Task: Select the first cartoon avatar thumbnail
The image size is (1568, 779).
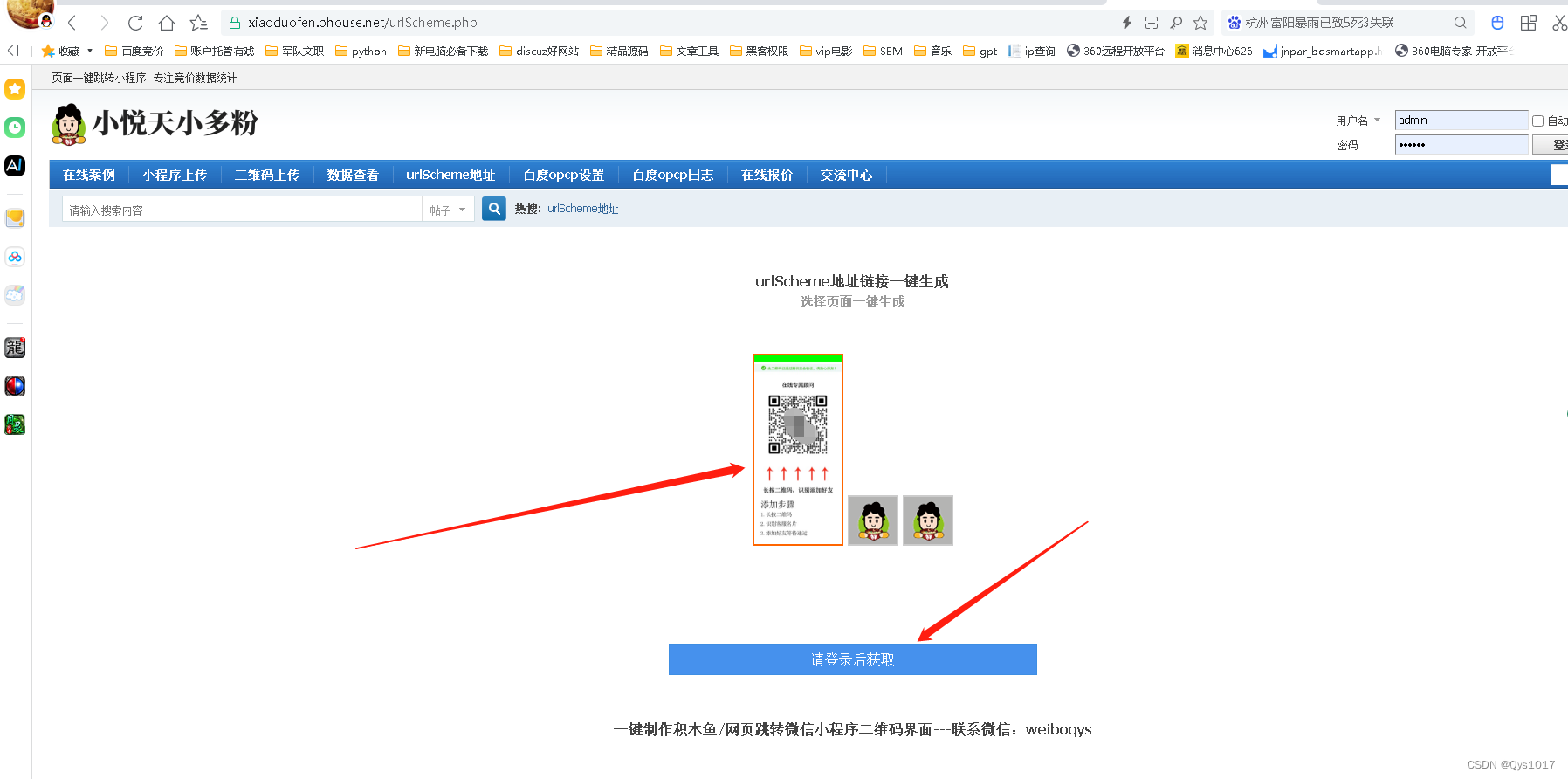Action: point(873,520)
